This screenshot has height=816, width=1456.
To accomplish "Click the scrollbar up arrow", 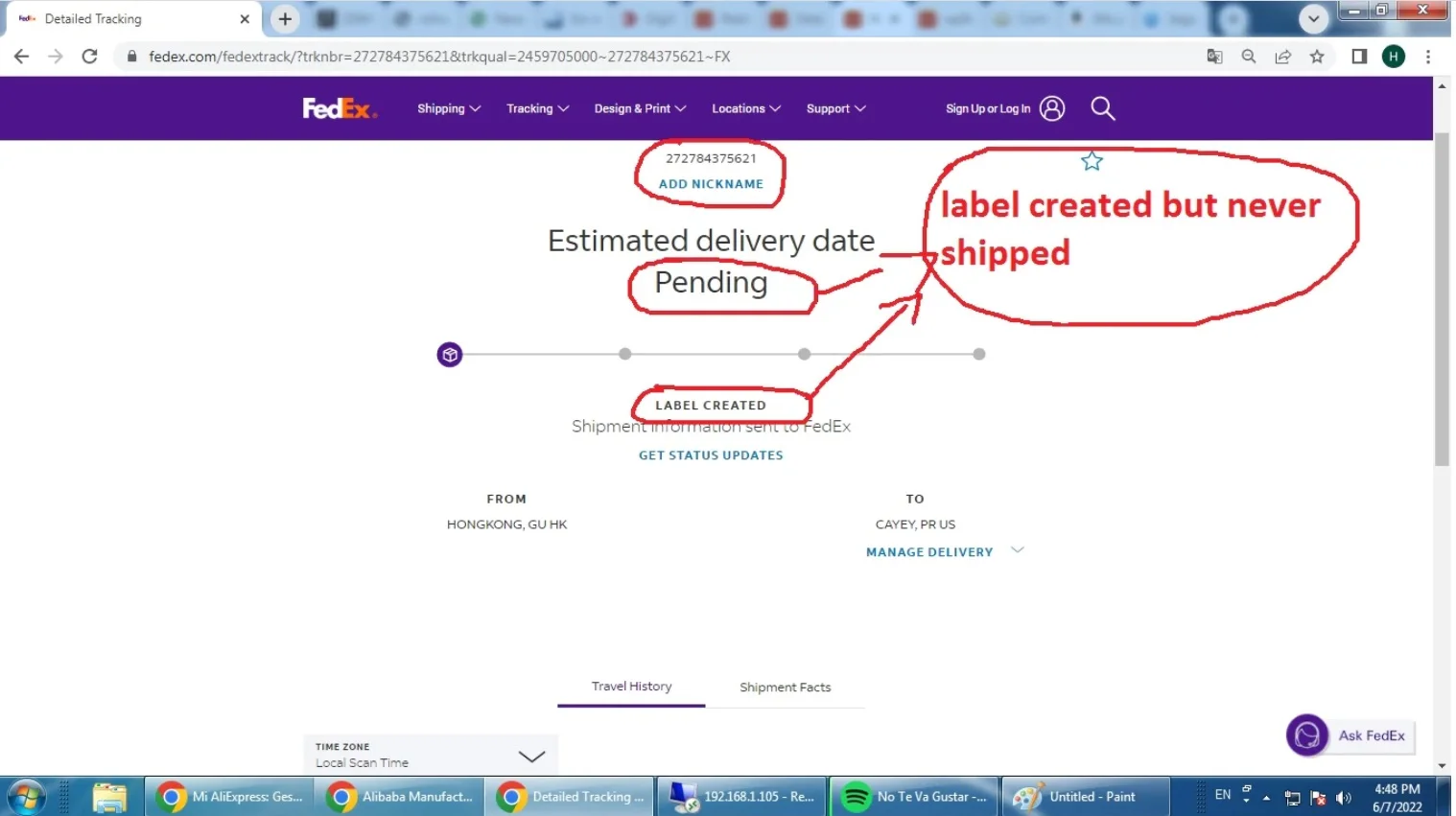I will [1442, 85].
